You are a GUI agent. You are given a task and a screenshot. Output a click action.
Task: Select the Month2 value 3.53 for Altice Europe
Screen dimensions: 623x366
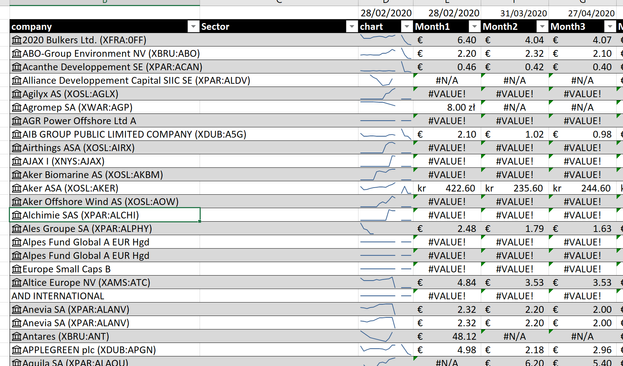tap(515, 283)
